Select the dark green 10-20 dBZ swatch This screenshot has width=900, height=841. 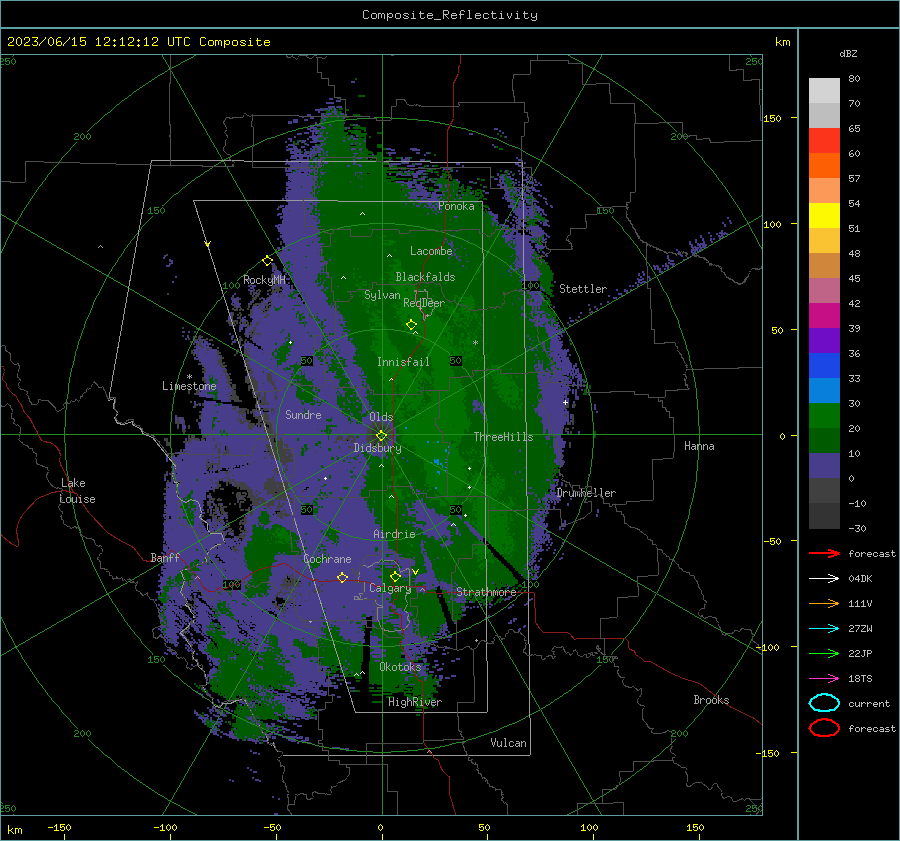[x=824, y=441]
